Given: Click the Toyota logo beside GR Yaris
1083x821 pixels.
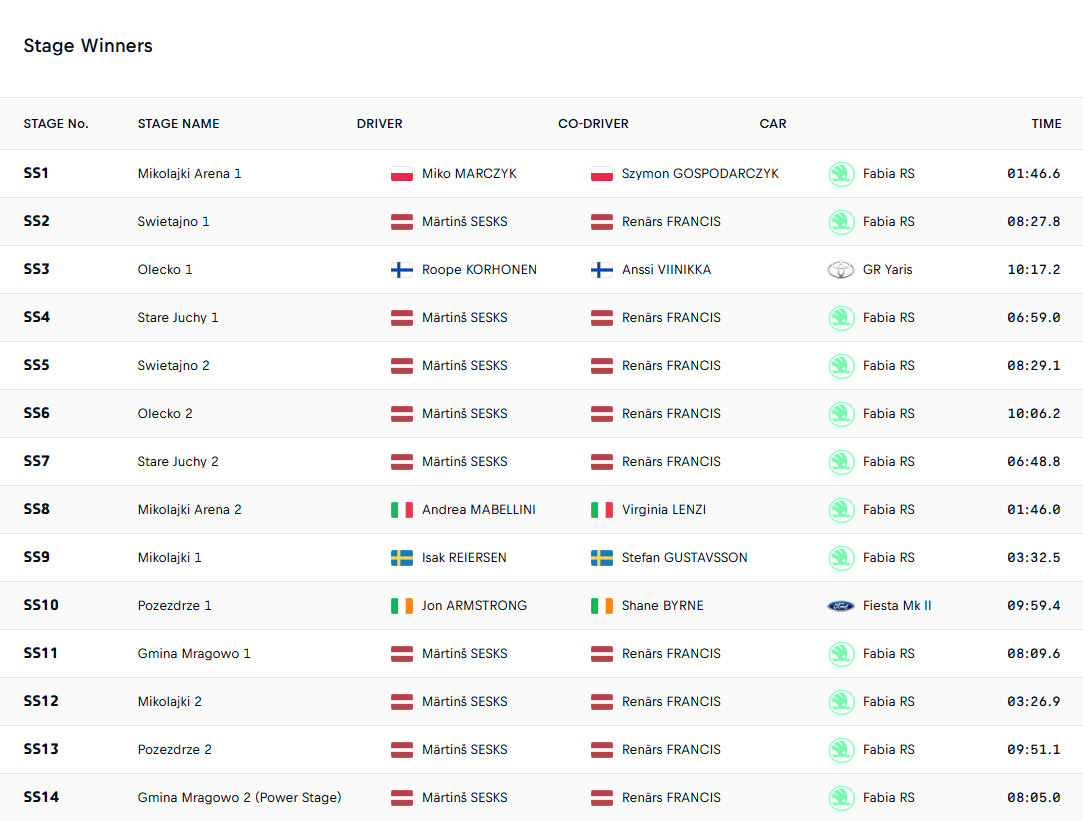Looking at the screenshot, I should 841,270.
